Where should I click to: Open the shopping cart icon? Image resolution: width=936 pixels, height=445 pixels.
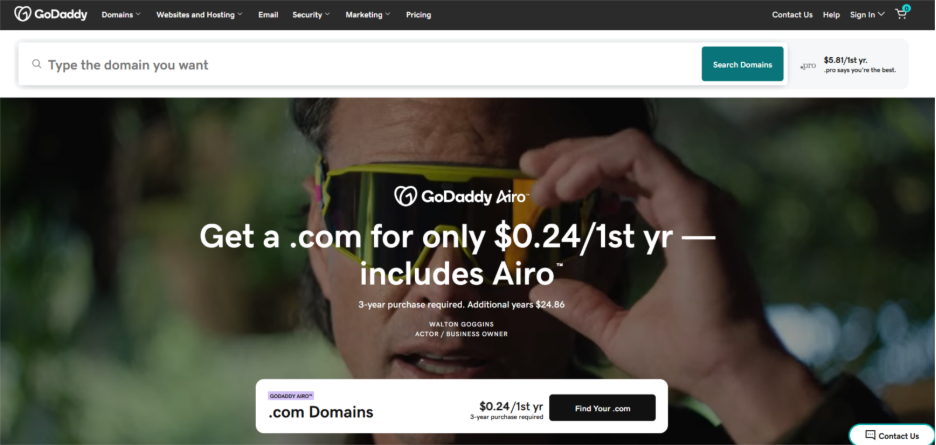point(901,14)
